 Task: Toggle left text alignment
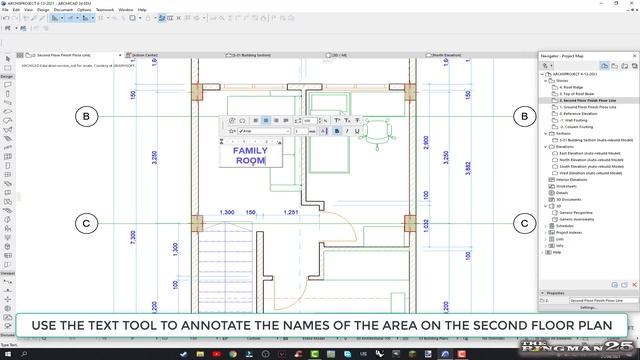(x=256, y=120)
